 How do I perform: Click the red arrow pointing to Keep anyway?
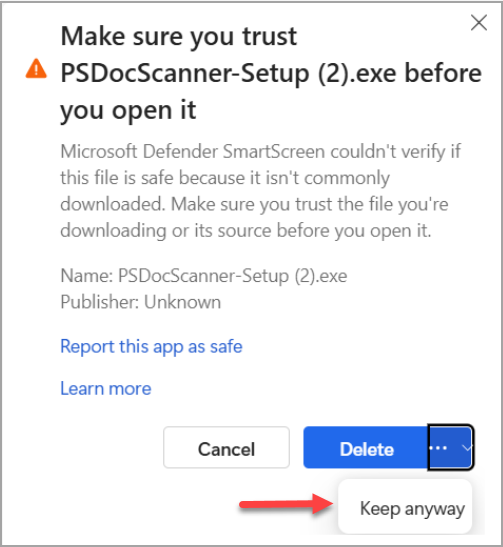(286, 504)
